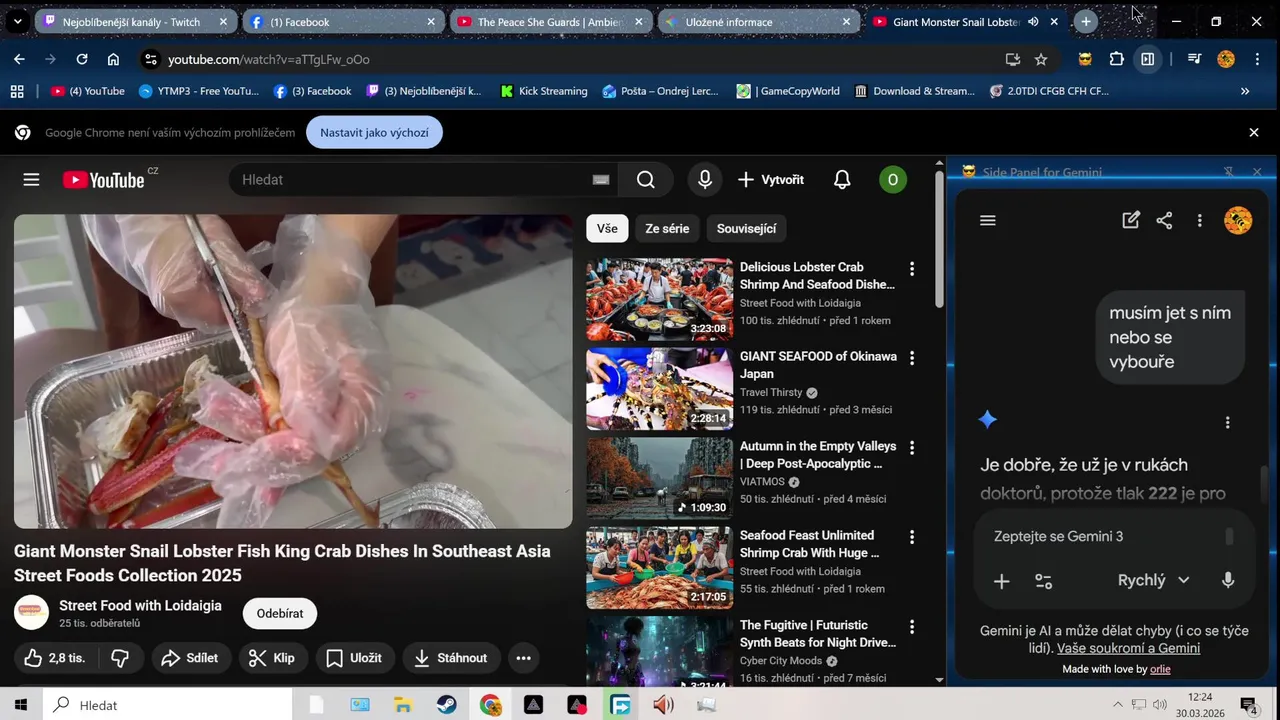1280x720 pixels.
Task: Reload the page
Action: pos(82,60)
